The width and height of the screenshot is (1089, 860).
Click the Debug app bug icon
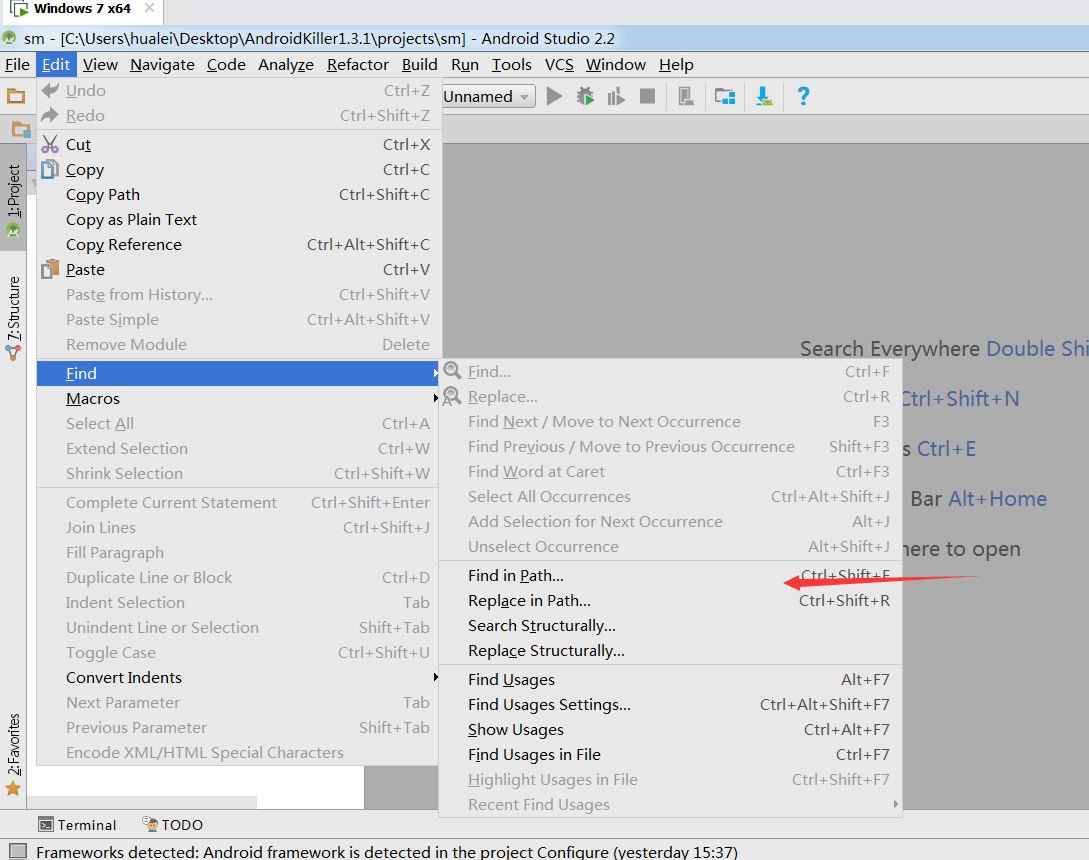(585, 96)
